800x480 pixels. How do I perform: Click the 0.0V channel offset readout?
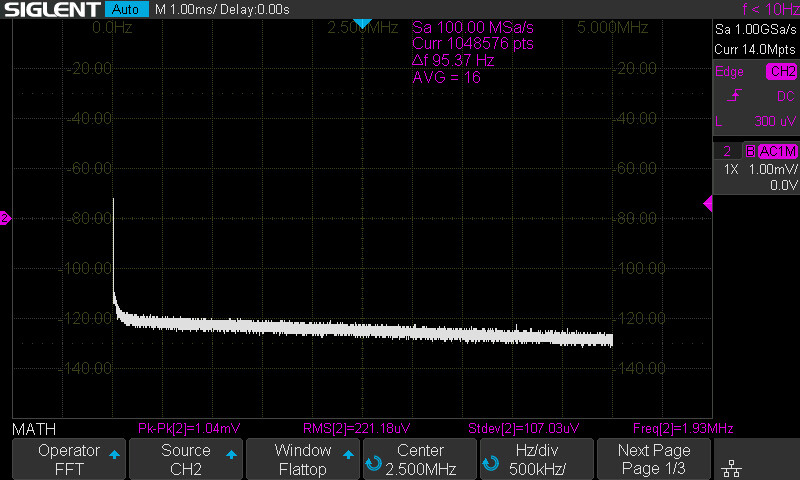(x=784, y=185)
